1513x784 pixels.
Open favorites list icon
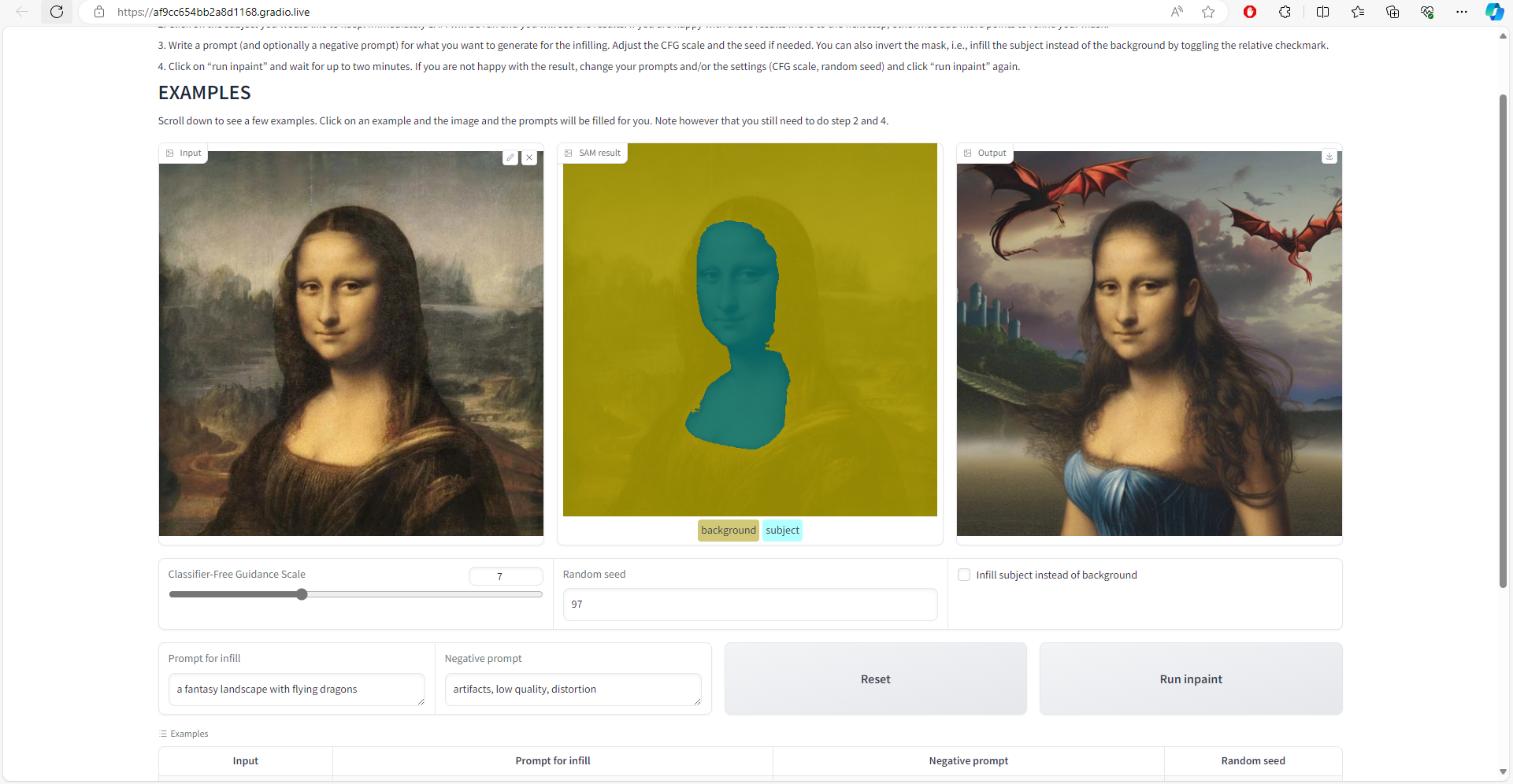click(1358, 12)
